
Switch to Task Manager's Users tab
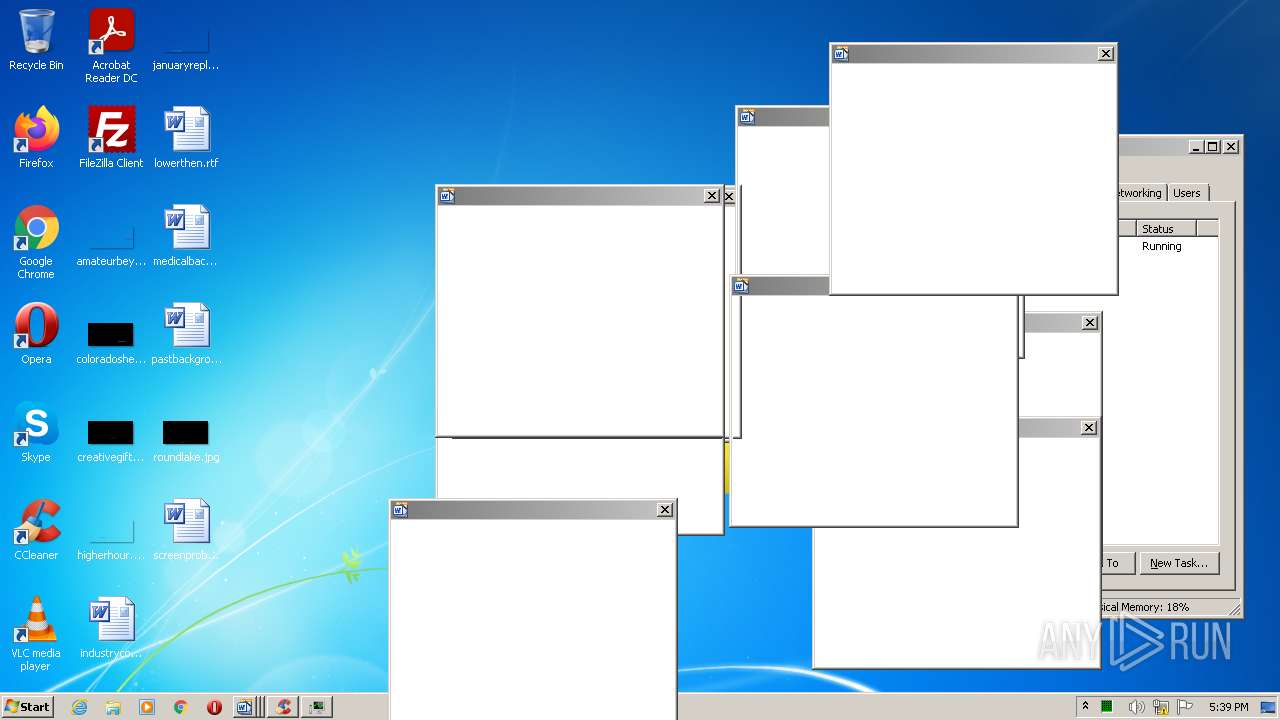tap(1187, 193)
